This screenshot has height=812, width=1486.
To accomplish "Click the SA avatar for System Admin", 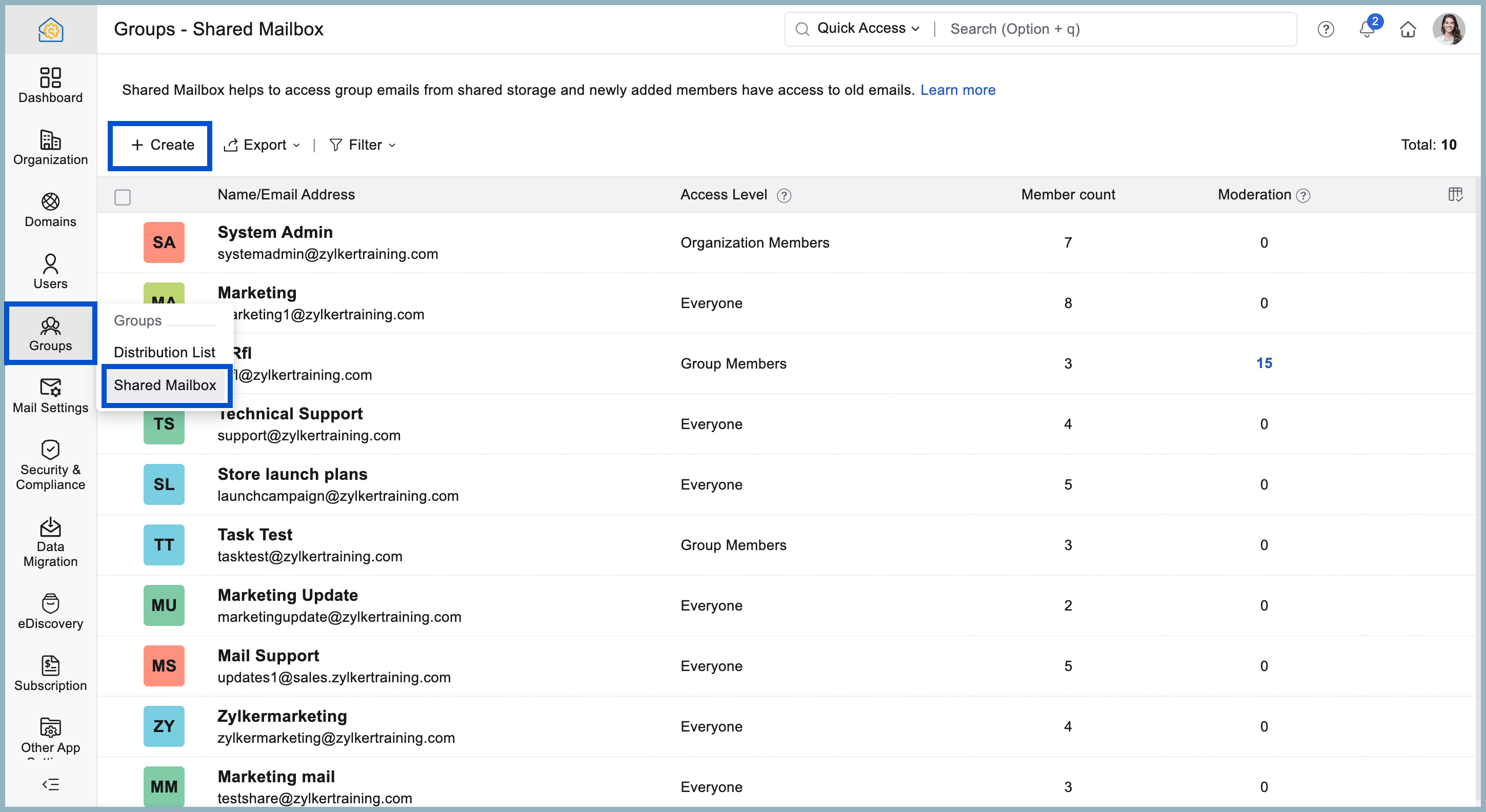I will coord(164,242).
